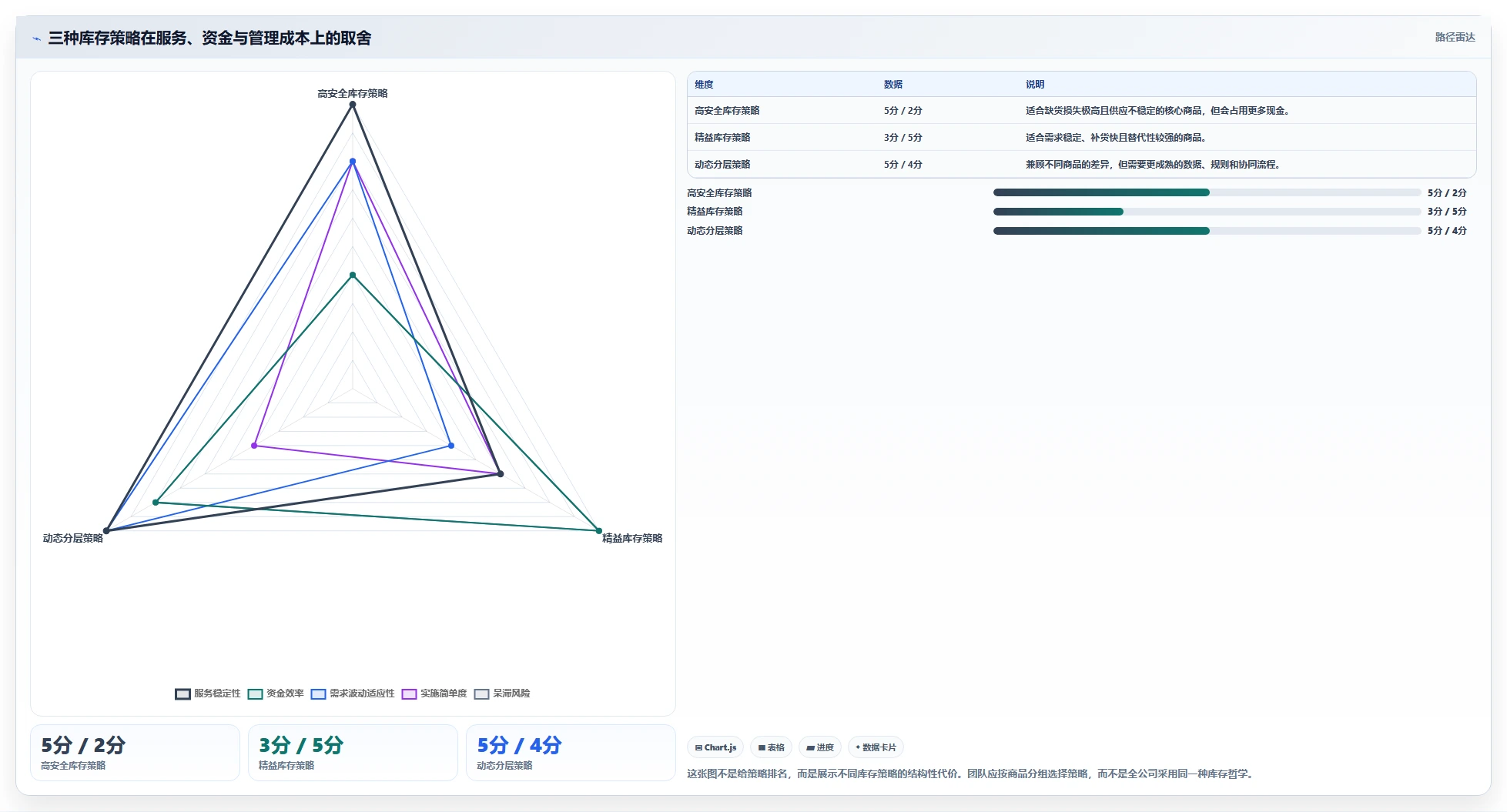Click the dark data point at the radar's top vertex
1507x812 pixels.
pos(353,105)
